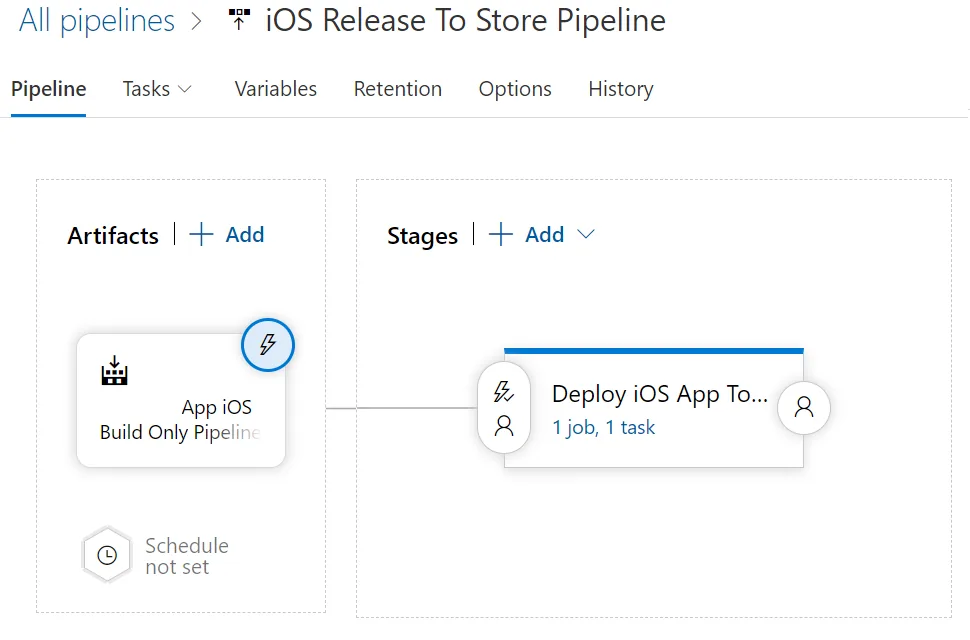Select the Deploy iOS App To... stage name
This screenshot has width=970, height=640.
tap(659, 394)
